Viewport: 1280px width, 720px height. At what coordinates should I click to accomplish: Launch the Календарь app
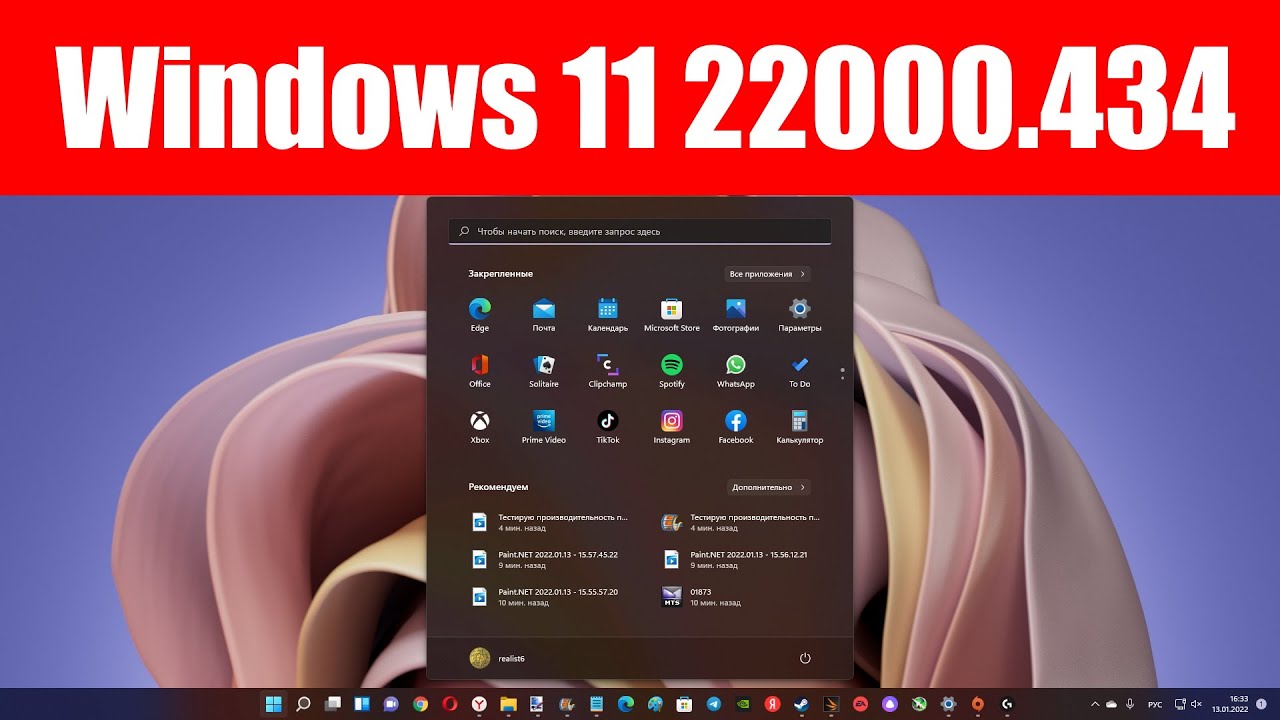pos(608,314)
